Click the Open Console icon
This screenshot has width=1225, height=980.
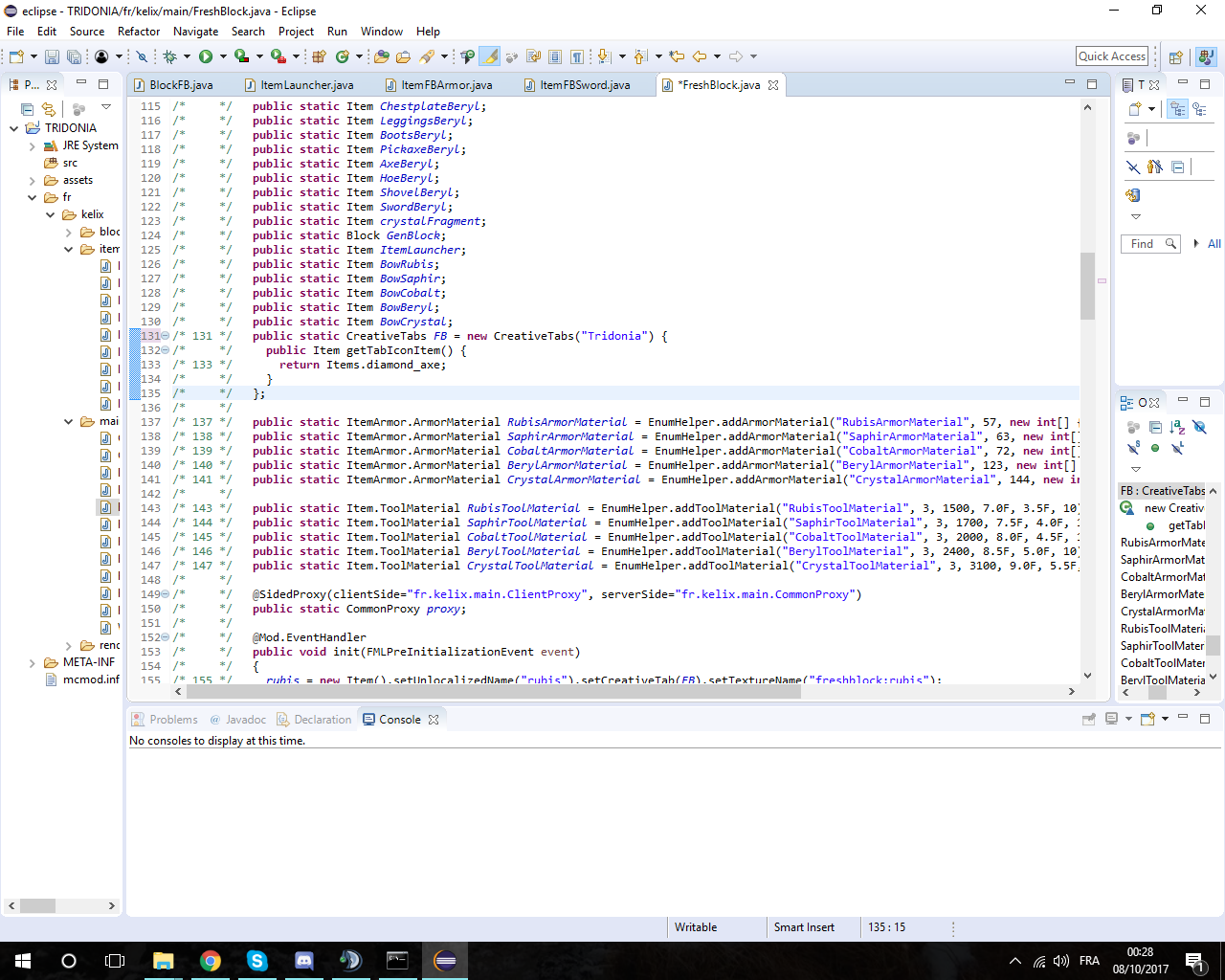point(1147,719)
